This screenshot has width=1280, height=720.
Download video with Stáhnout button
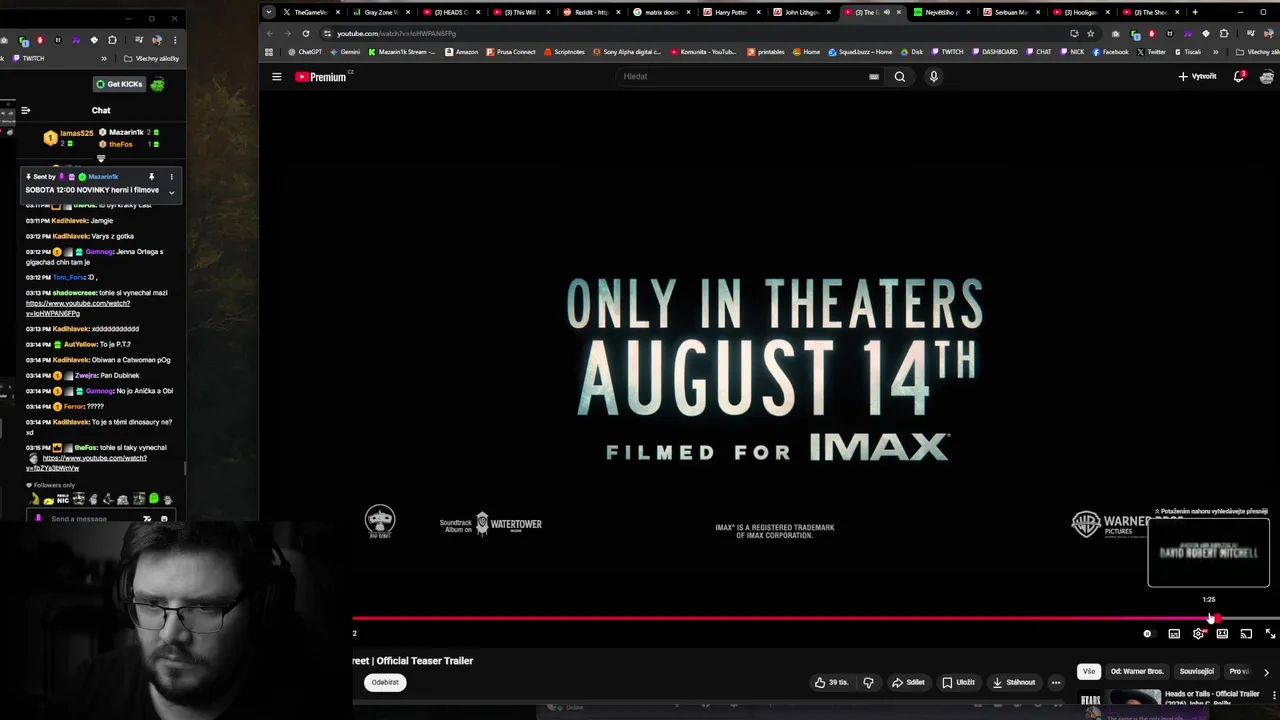point(1013,682)
